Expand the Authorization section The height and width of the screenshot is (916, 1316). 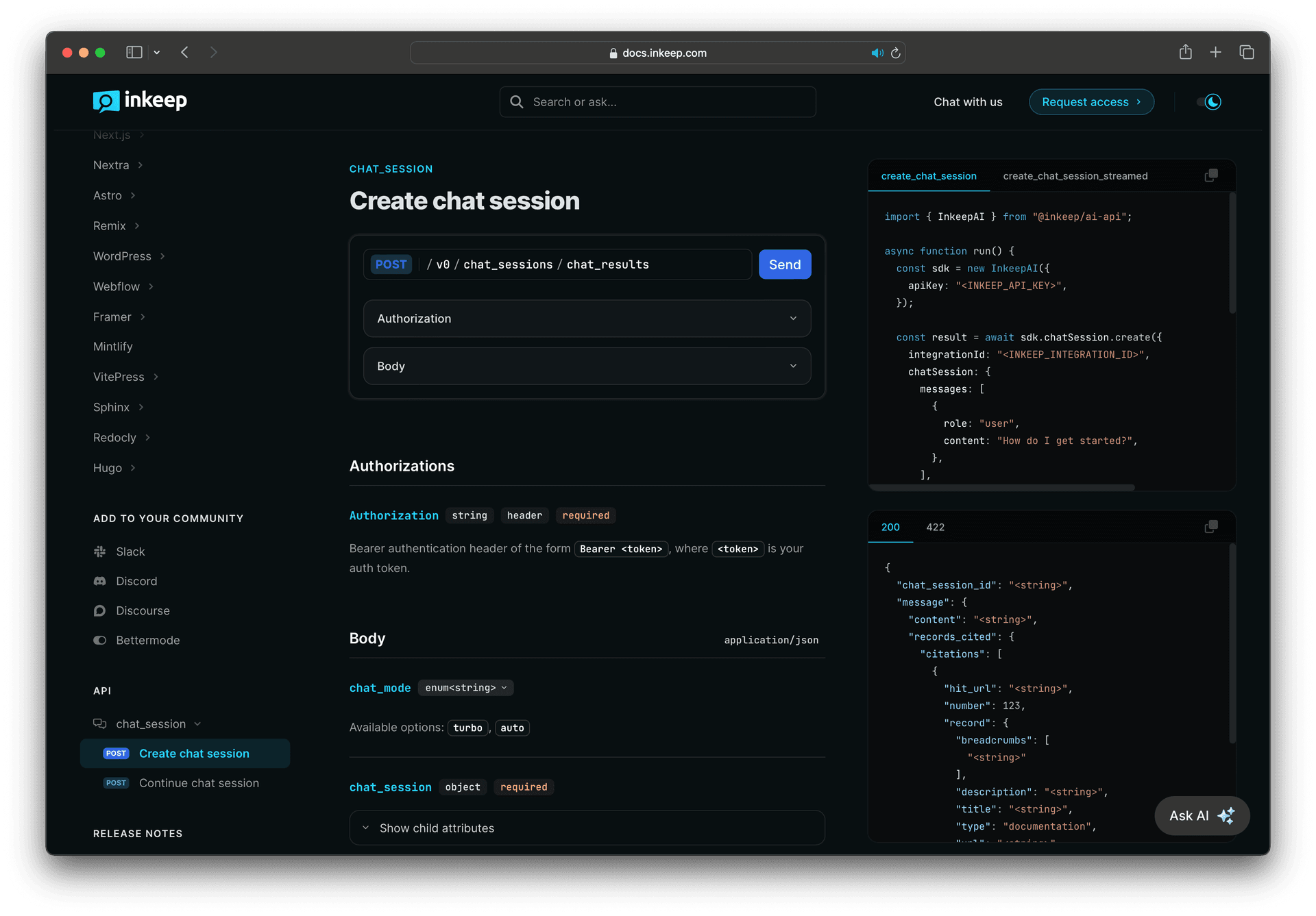587,318
